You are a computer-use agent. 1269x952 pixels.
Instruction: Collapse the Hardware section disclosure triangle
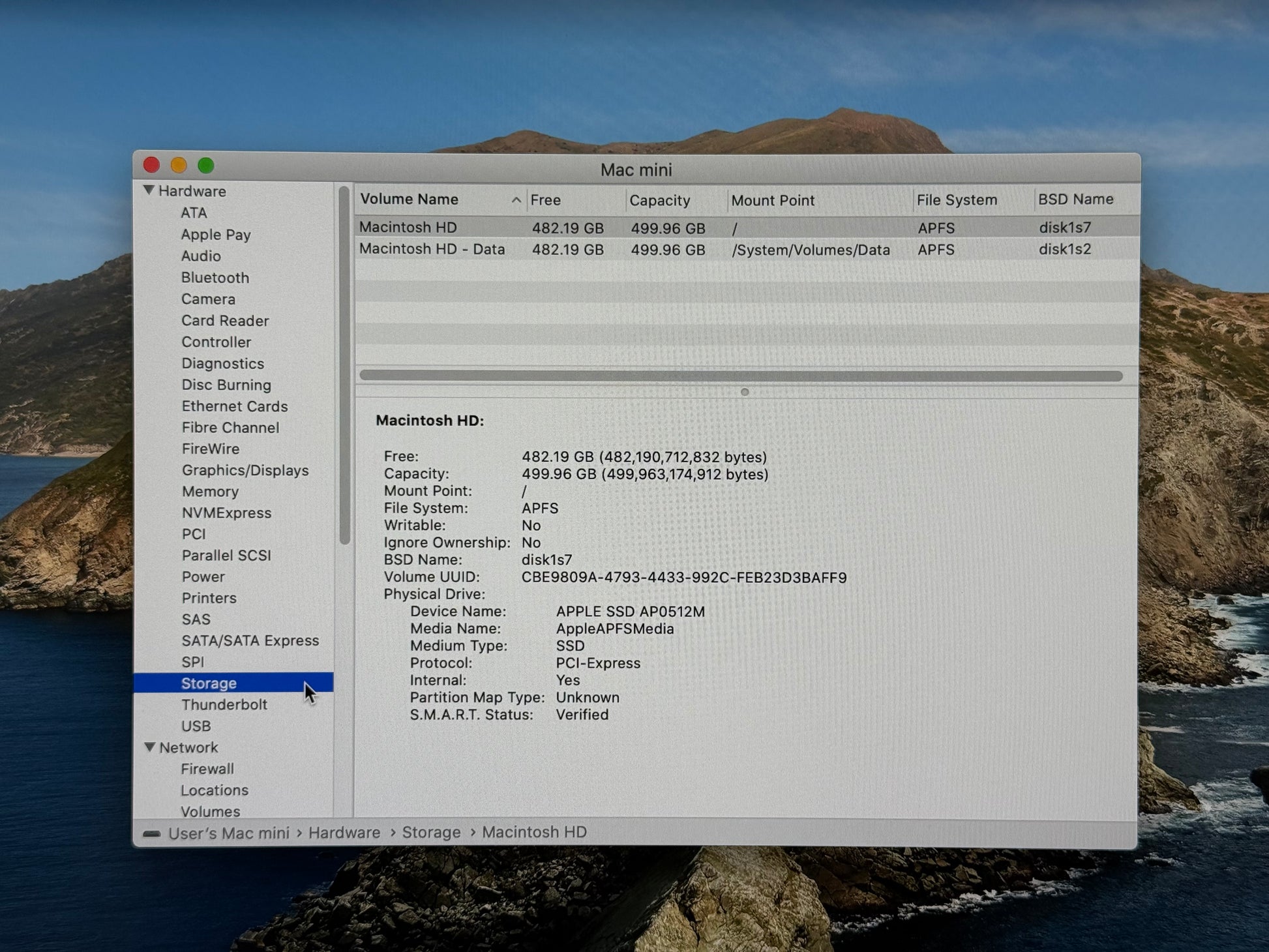(x=149, y=190)
